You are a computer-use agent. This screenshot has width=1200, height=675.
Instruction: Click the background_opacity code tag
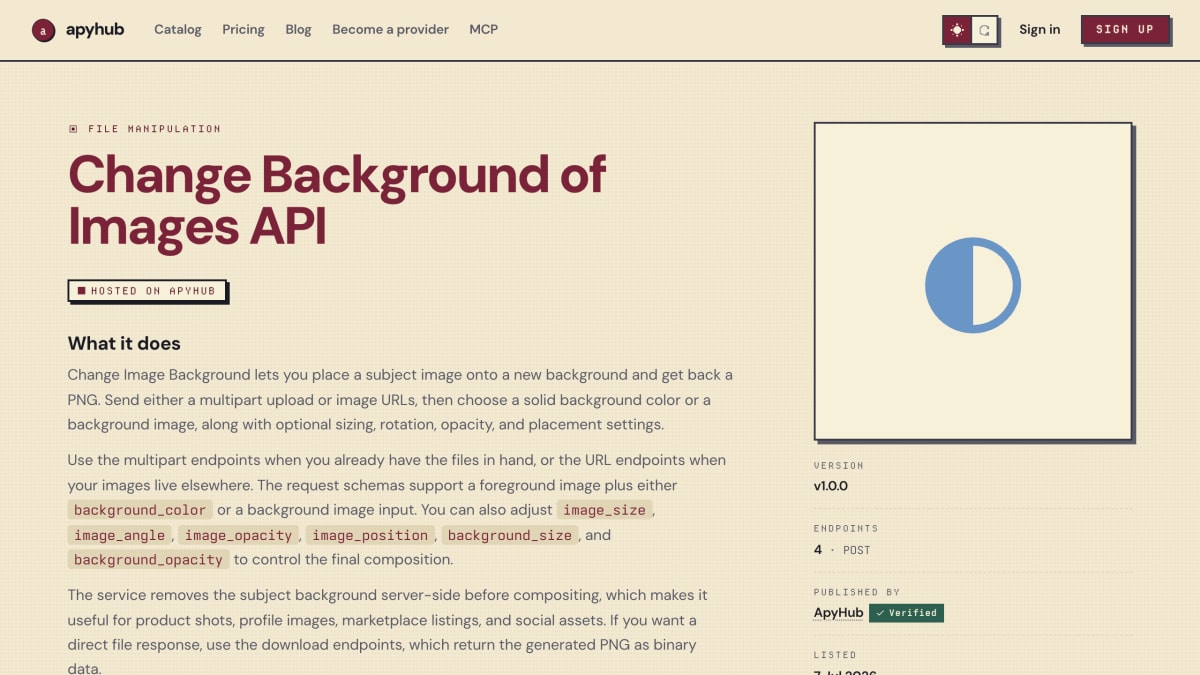(x=148, y=560)
